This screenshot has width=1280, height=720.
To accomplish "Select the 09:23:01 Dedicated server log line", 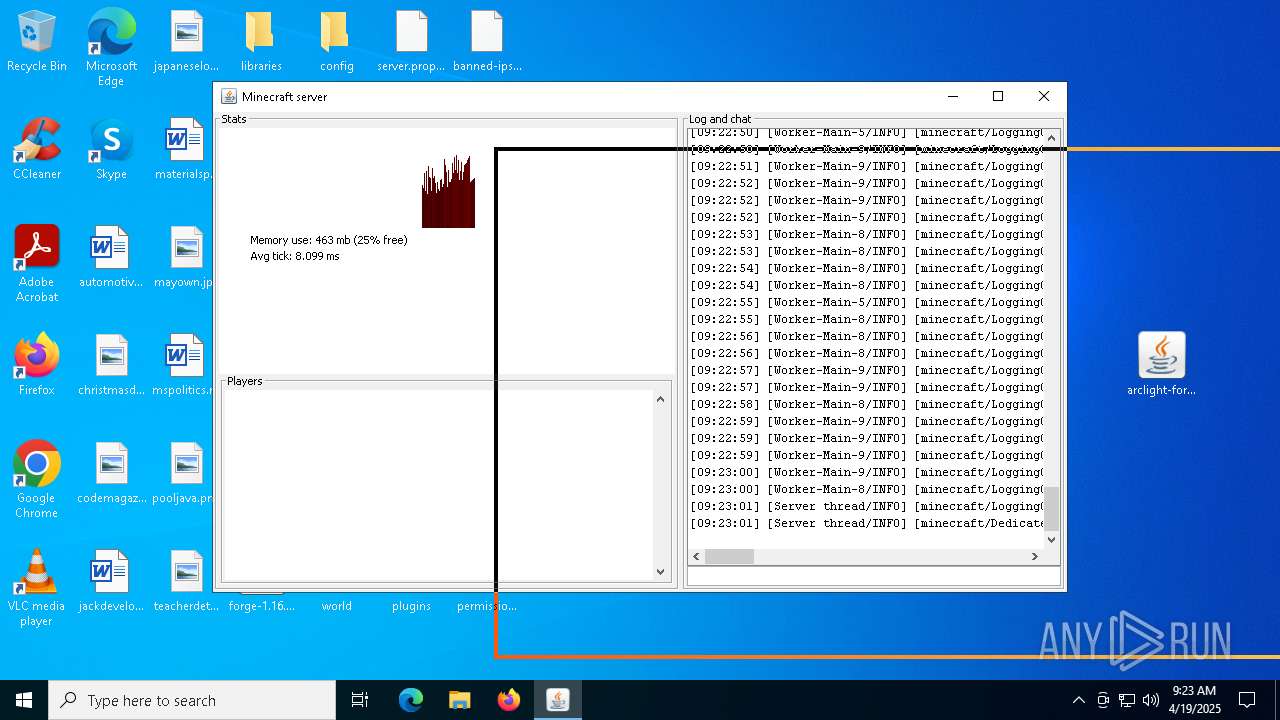I will pyautogui.click(x=867, y=523).
